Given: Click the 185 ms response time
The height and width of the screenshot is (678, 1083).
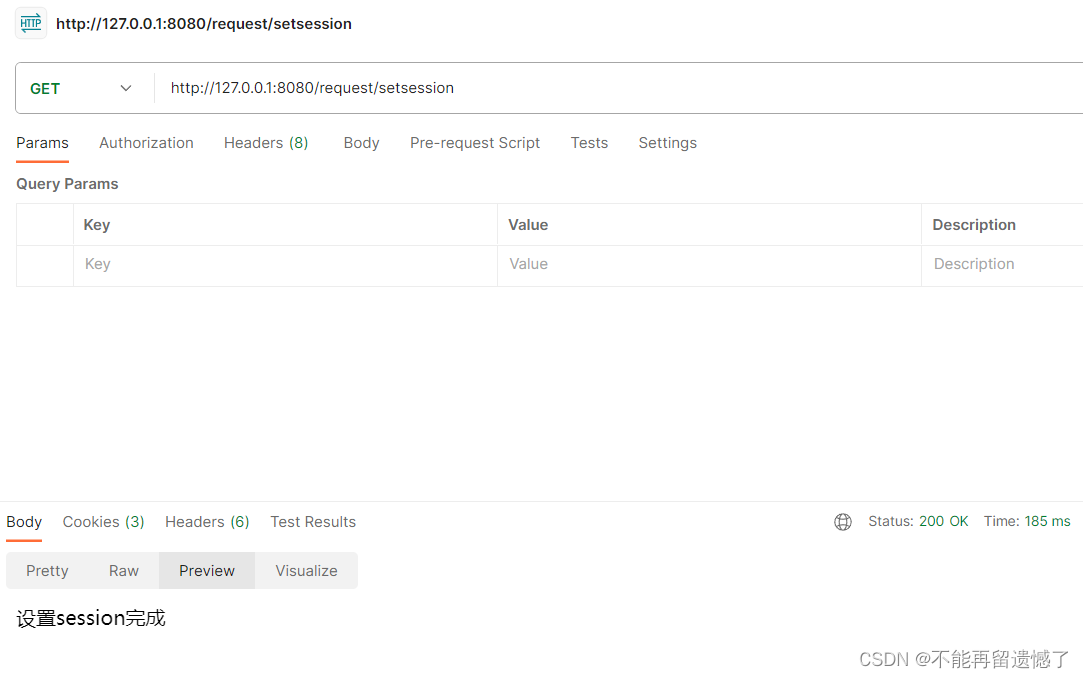Looking at the screenshot, I should 1047,521.
